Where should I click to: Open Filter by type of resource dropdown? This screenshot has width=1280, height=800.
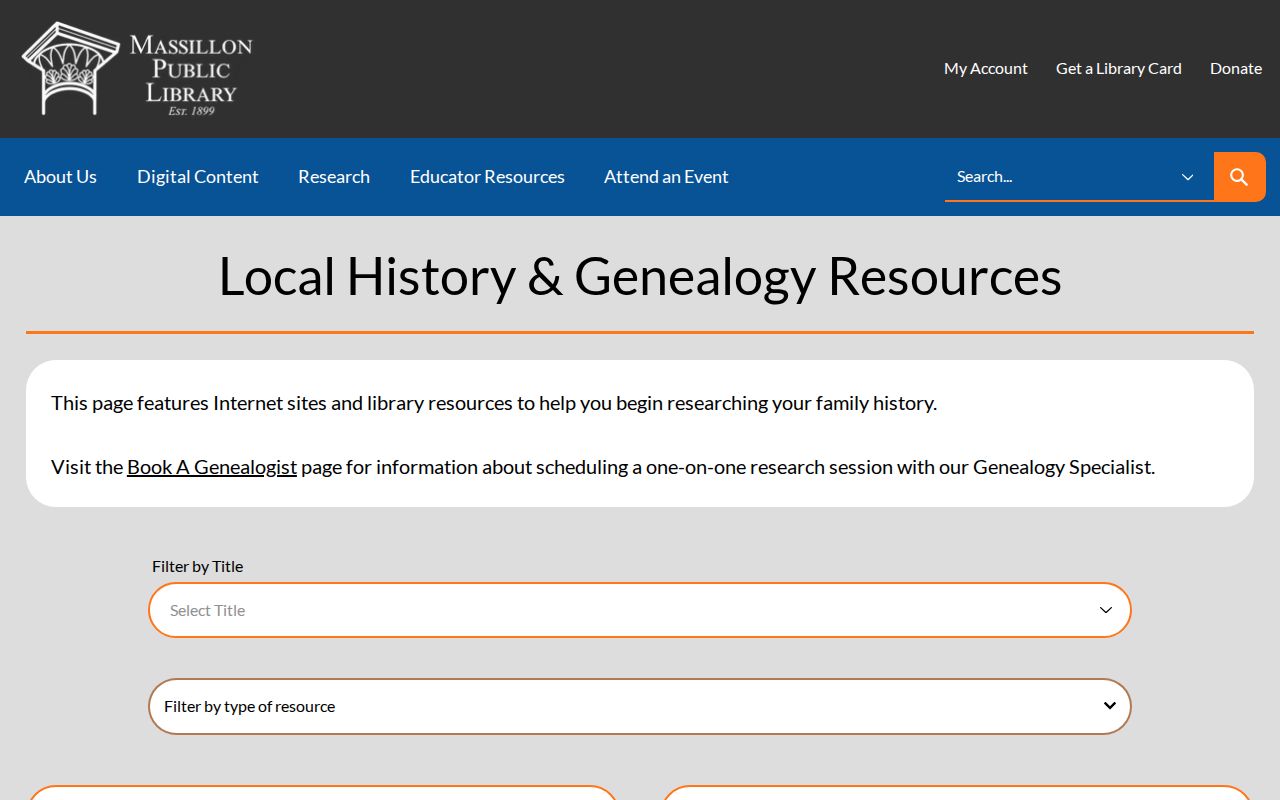[640, 706]
